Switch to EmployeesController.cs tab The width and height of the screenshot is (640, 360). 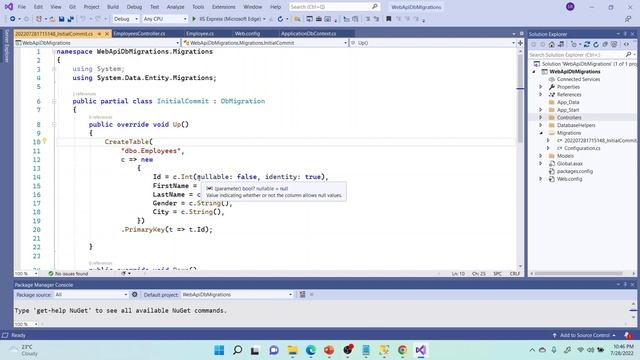[x=139, y=33]
